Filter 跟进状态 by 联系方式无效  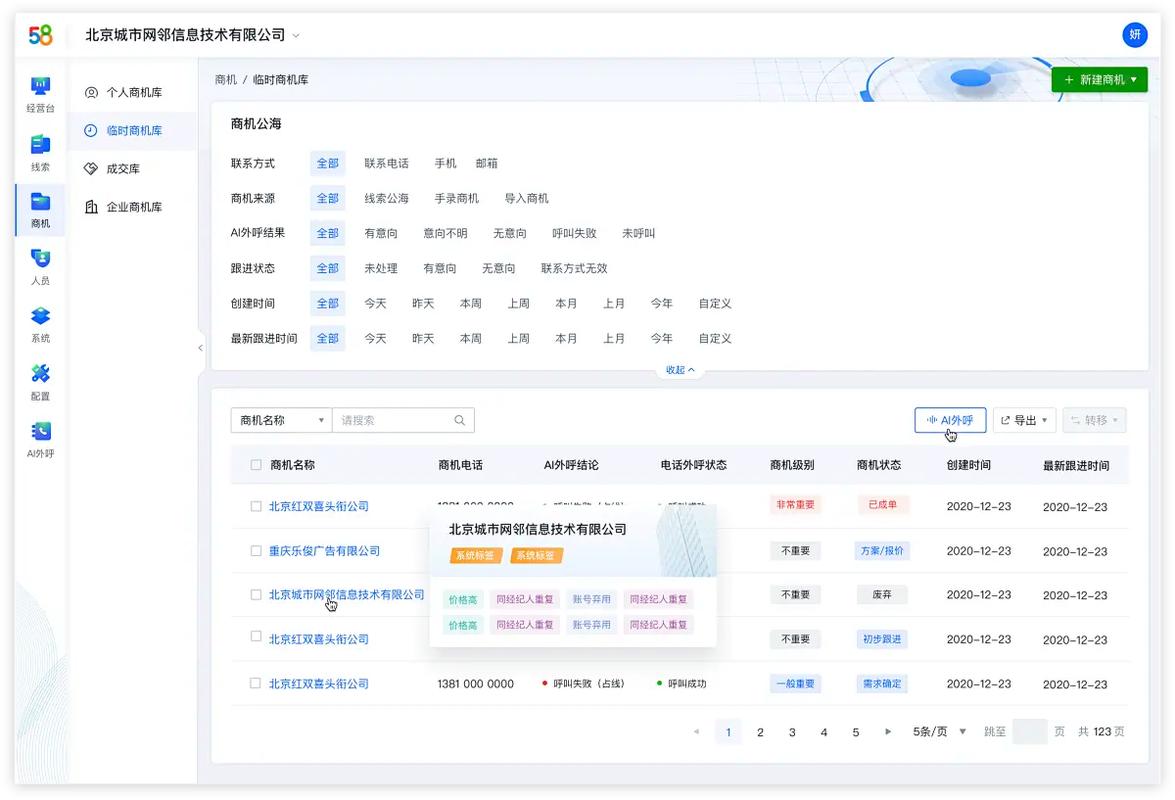(x=574, y=268)
